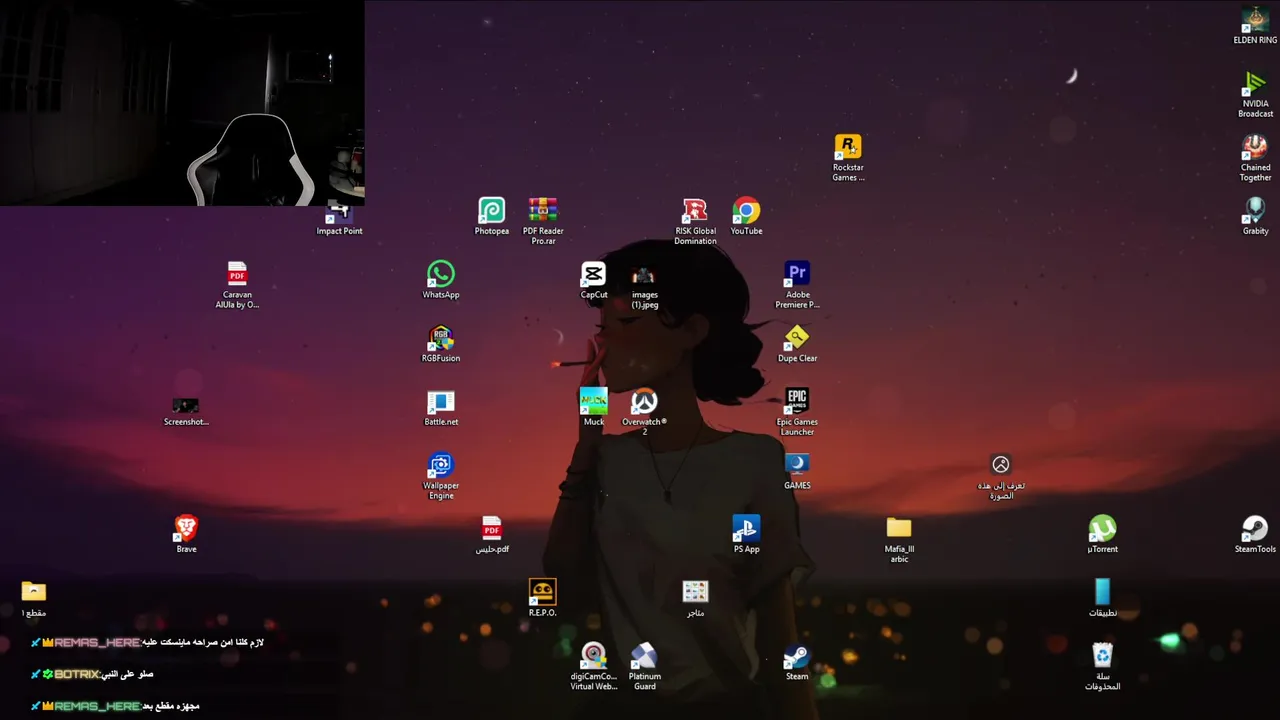Launch Wallpaper Engine shortcut
This screenshot has width=1280, height=720.
click(441, 476)
